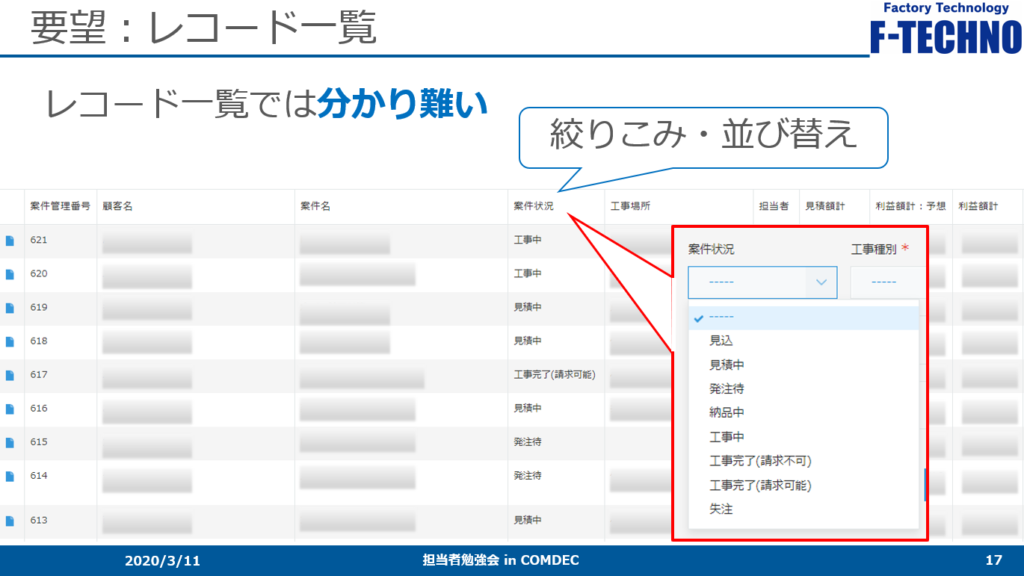1024x576 pixels.
Task: Open record 616 via its document icon
Action: 10,409
